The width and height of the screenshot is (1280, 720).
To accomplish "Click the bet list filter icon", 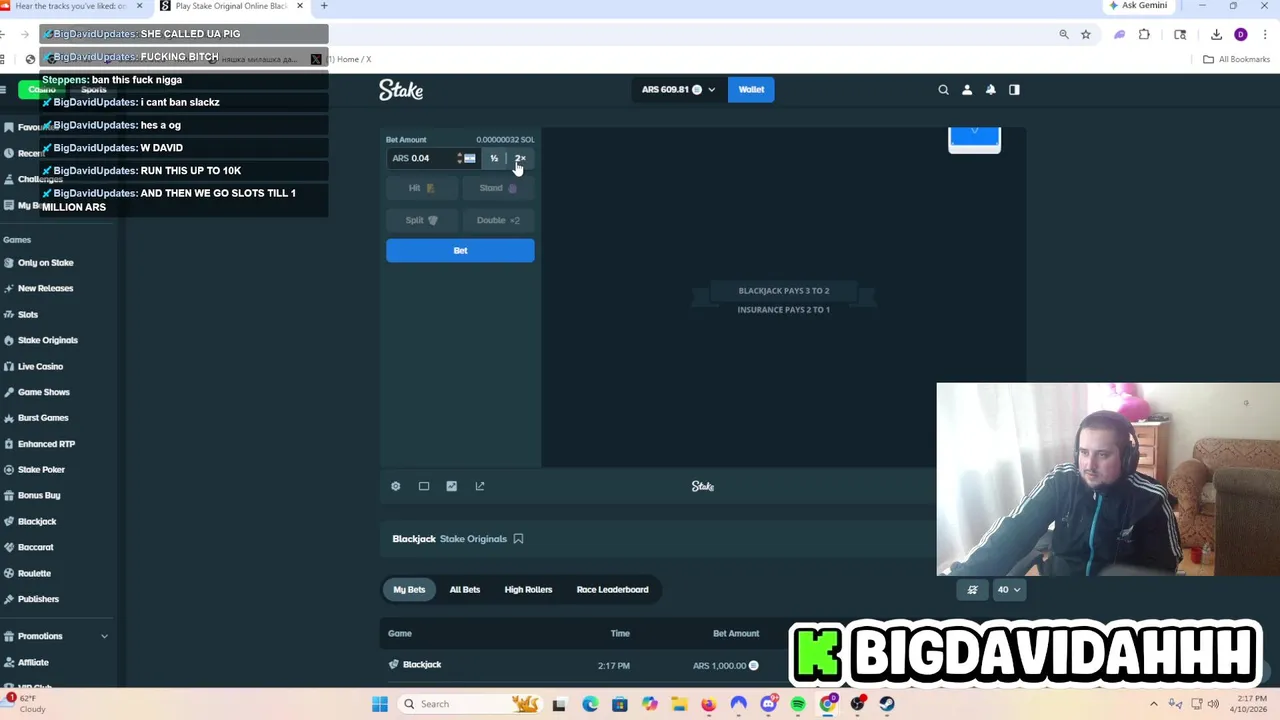I will click(972, 590).
